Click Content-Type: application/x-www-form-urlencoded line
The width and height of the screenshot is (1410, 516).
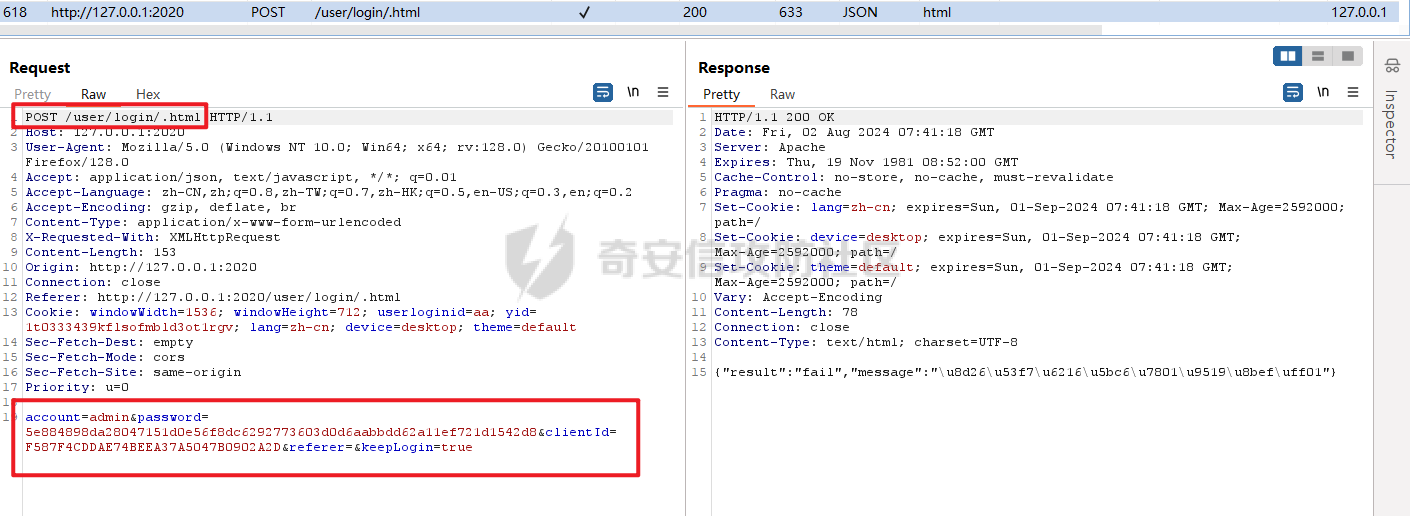click(x=213, y=222)
